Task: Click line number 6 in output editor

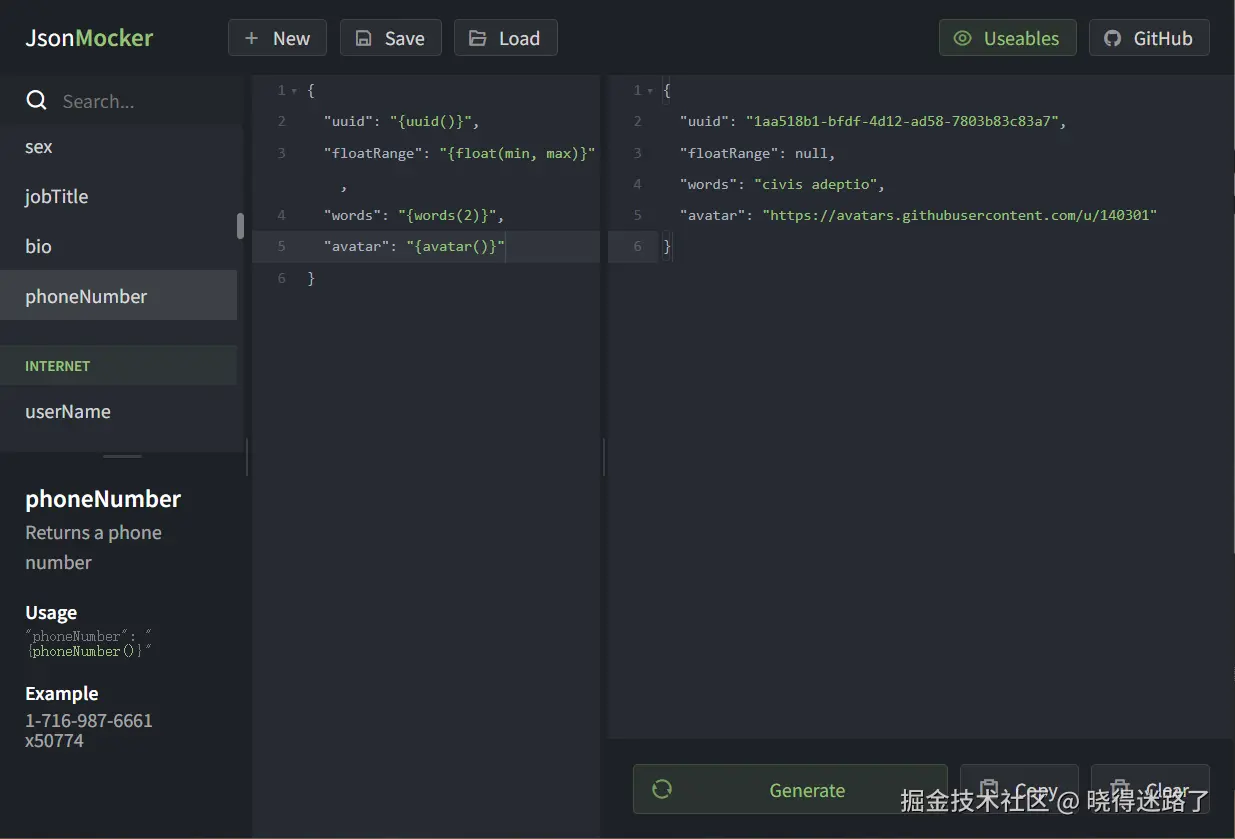Action: (638, 246)
